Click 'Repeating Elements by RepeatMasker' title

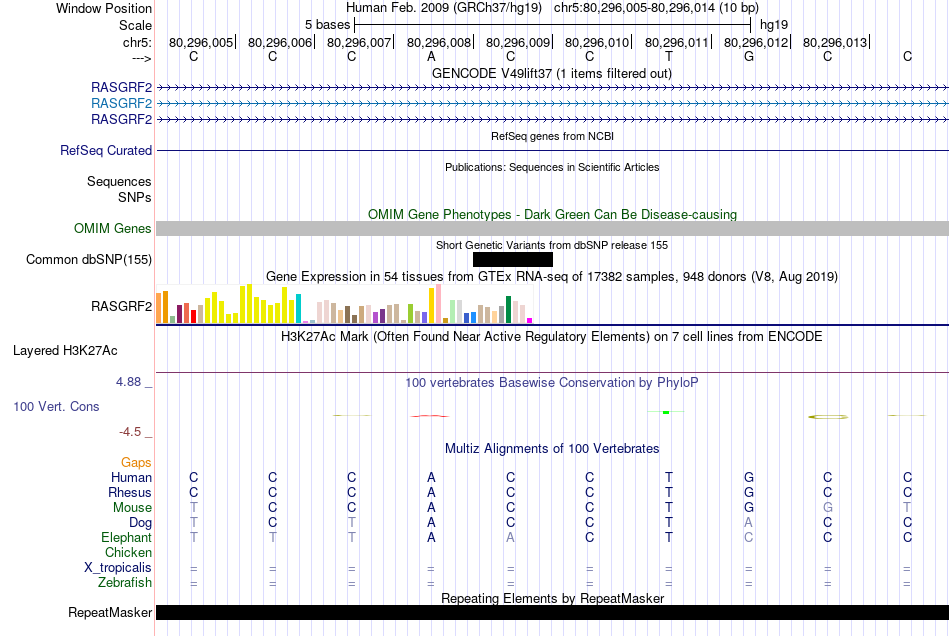point(552,598)
